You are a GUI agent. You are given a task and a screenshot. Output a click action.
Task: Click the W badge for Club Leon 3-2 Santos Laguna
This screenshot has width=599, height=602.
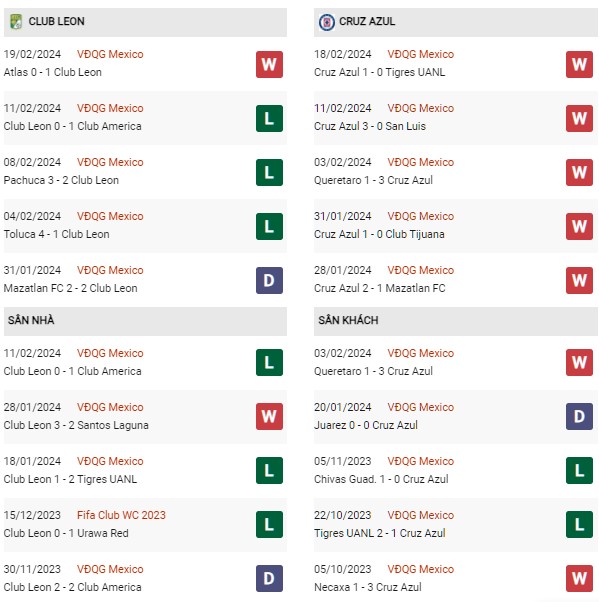point(269,417)
